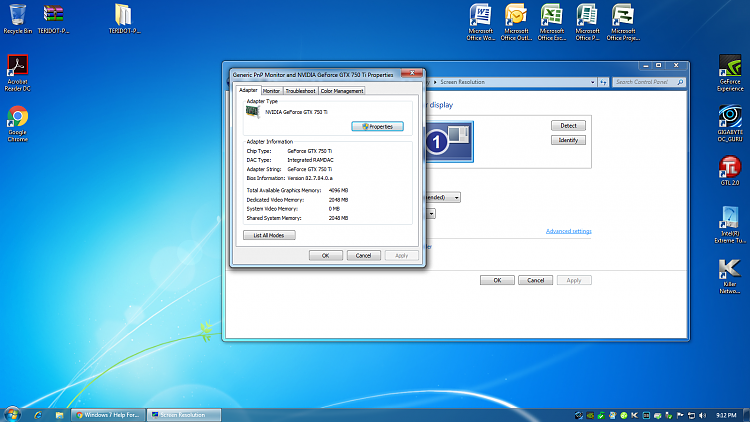Click the network tray icon
The width and height of the screenshot is (750, 422).
[x=691, y=415]
